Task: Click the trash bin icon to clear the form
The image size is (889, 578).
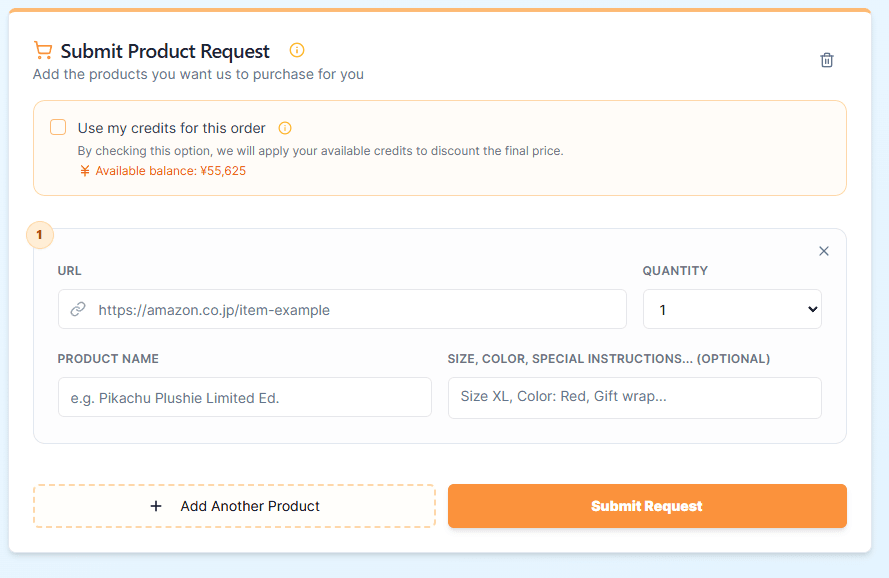Action: pyautogui.click(x=826, y=60)
